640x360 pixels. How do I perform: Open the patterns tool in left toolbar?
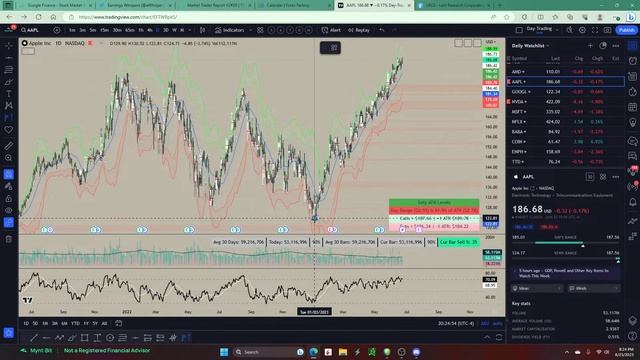pyautogui.click(x=9, y=106)
